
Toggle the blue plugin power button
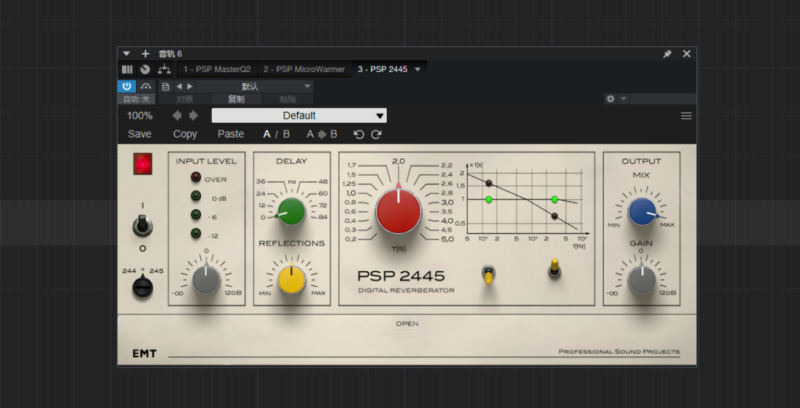pos(127,86)
